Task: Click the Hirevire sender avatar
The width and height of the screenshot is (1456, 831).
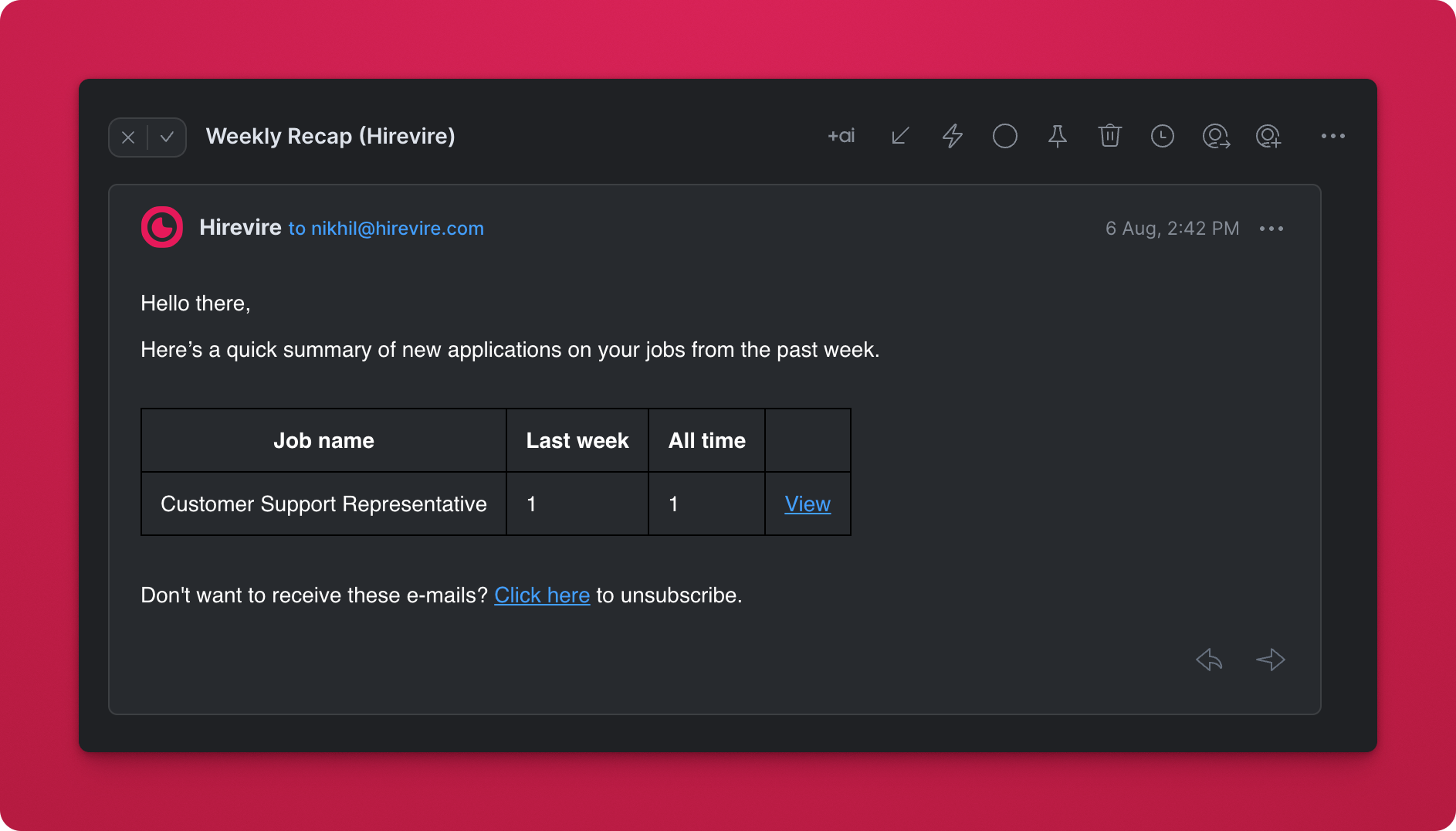Action: (162, 228)
